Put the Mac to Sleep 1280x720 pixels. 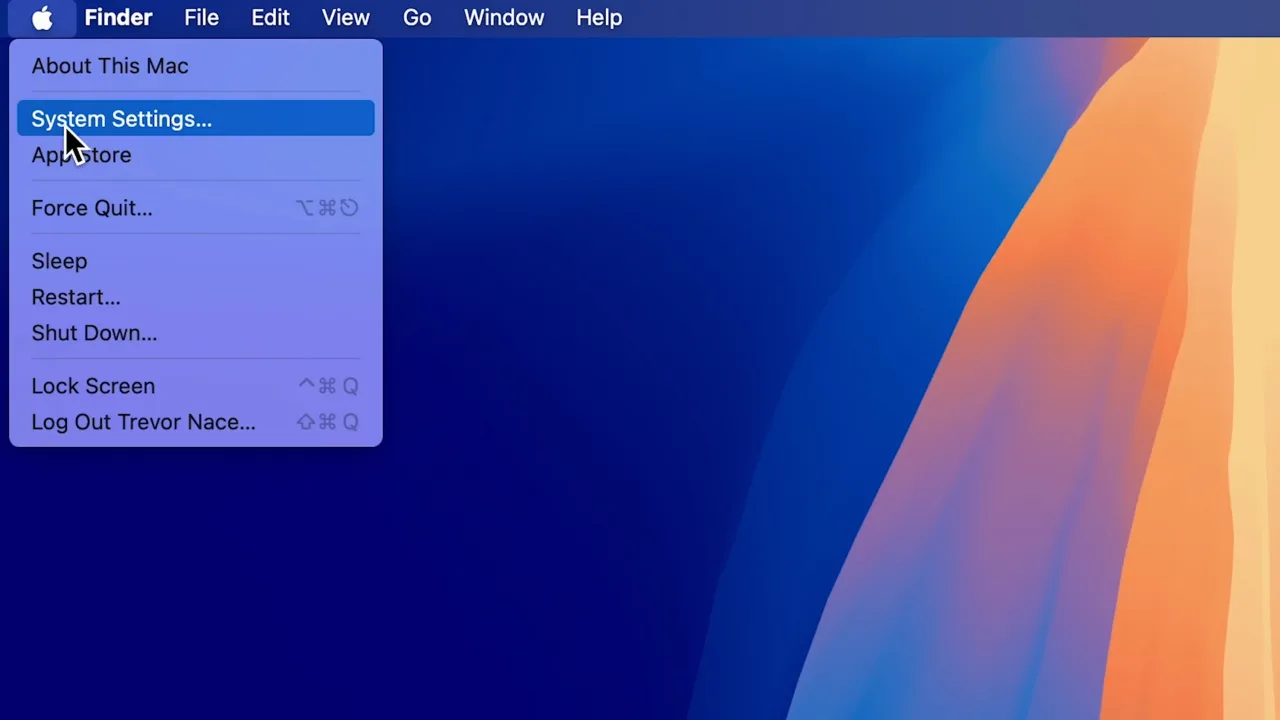click(x=59, y=261)
